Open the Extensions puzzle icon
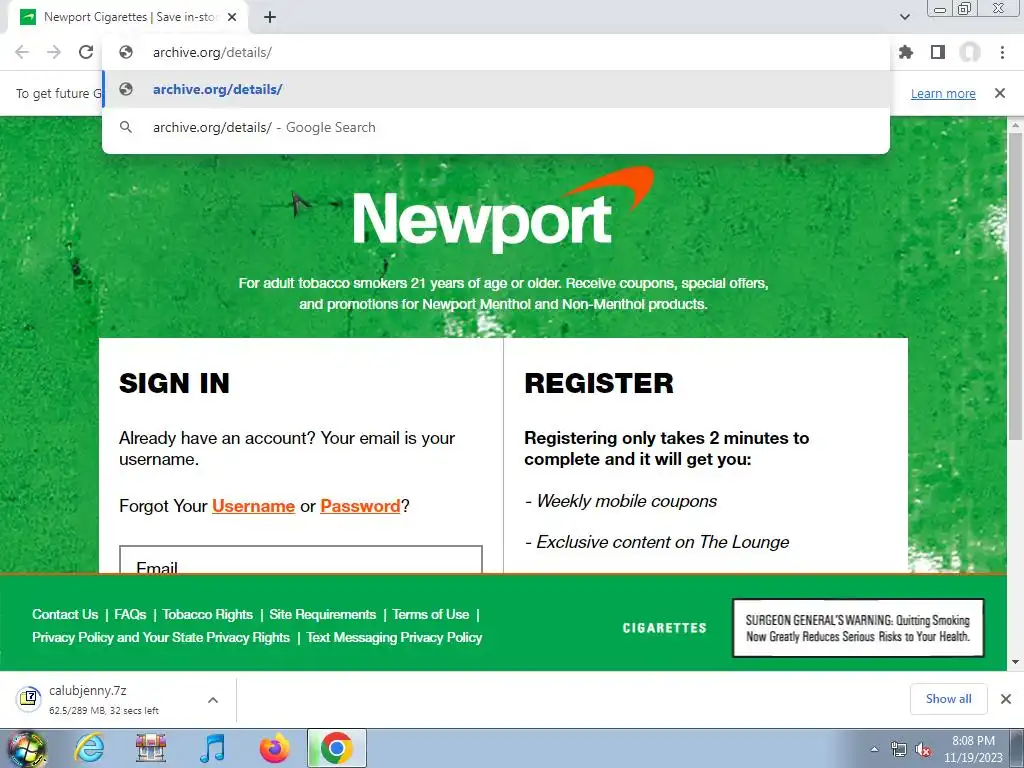 [906, 52]
